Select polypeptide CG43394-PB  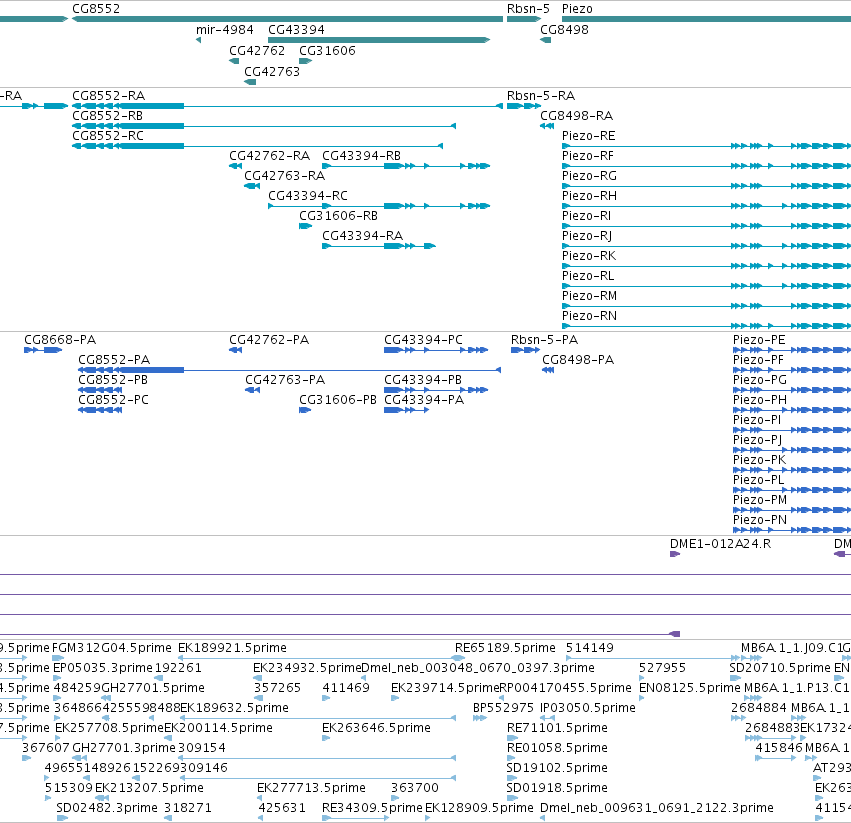point(423,380)
